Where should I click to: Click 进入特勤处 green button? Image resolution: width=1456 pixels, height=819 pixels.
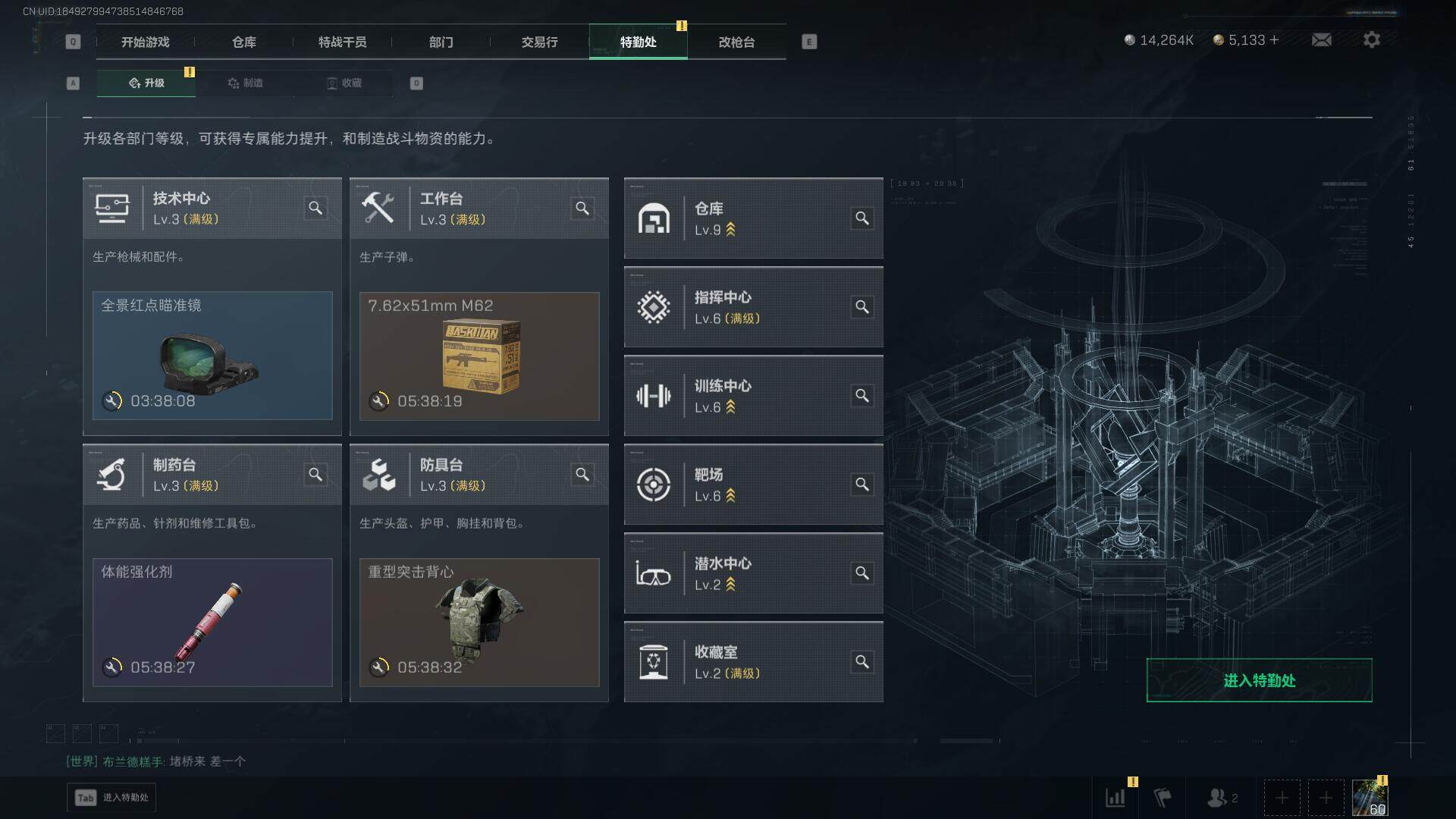(1259, 680)
